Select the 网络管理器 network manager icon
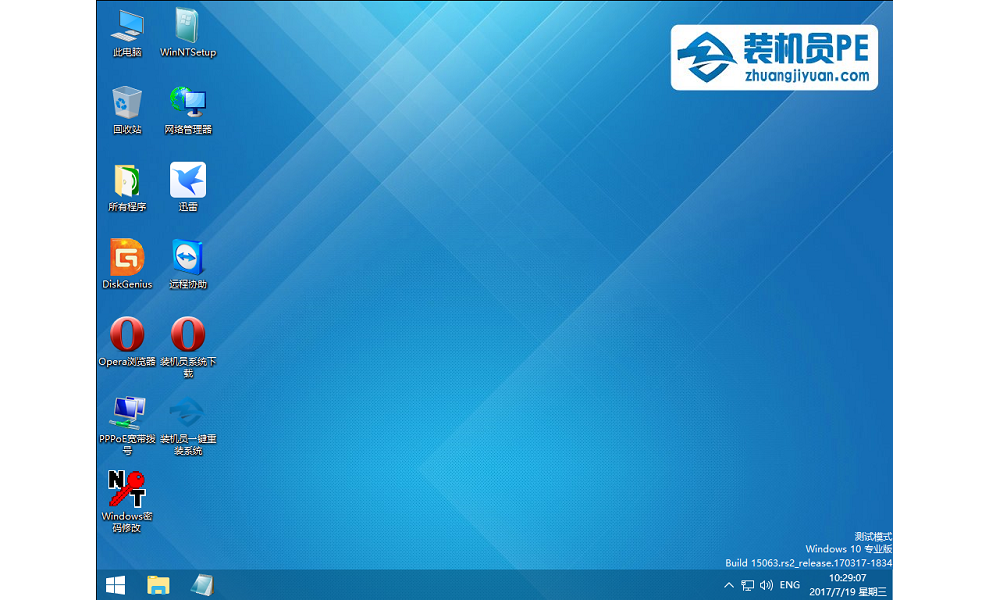Viewport: 990px width, 600px height. coord(188,104)
